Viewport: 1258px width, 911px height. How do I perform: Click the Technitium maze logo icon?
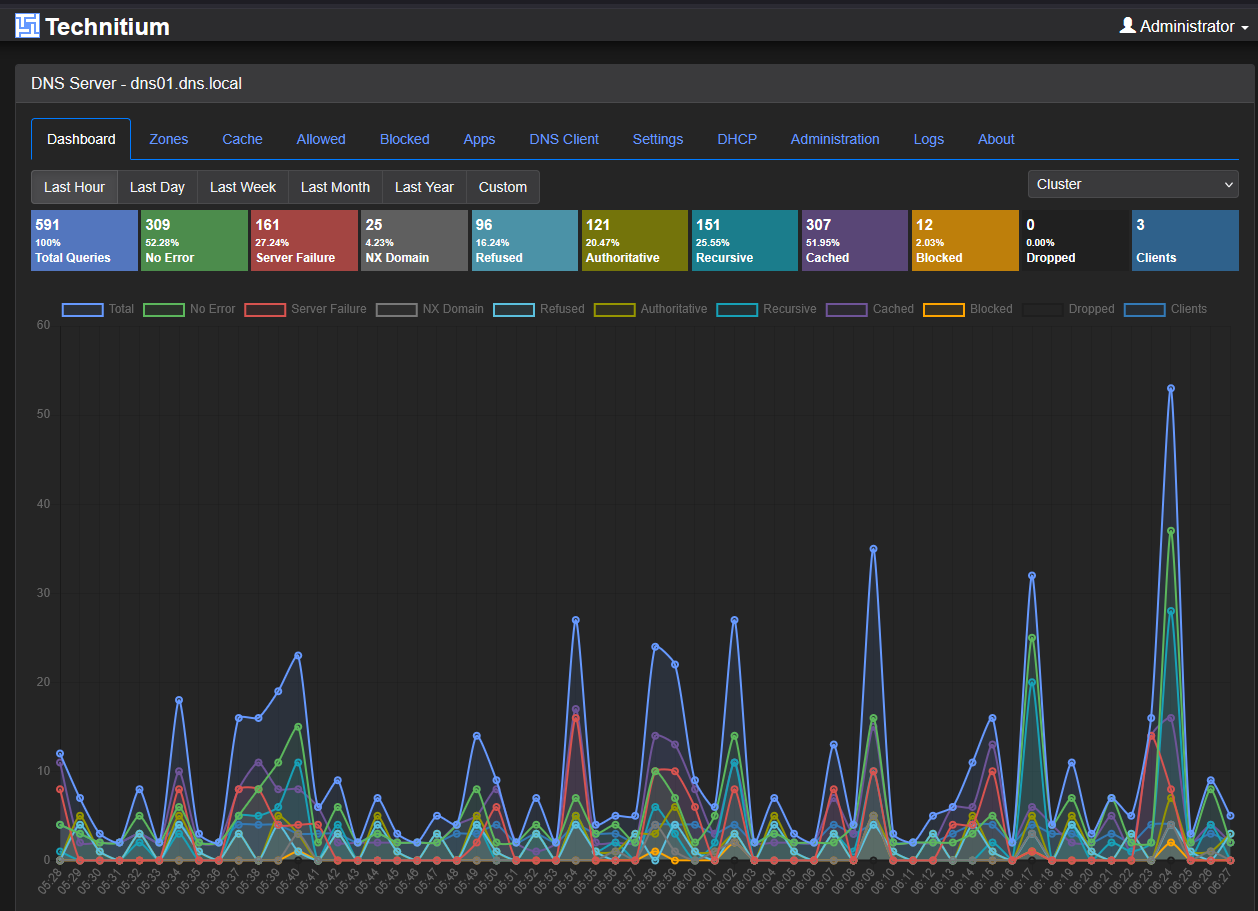click(x=27, y=26)
